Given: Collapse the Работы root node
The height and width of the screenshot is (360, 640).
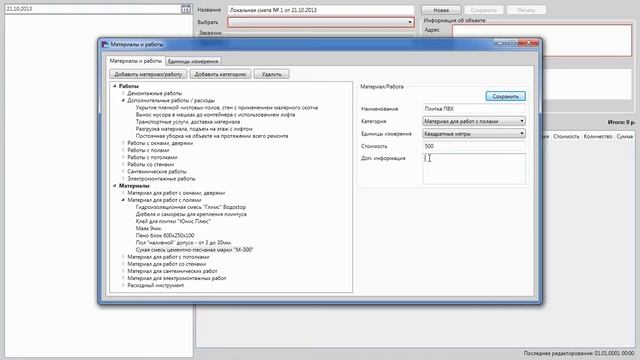Looking at the screenshot, I should 115,86.
